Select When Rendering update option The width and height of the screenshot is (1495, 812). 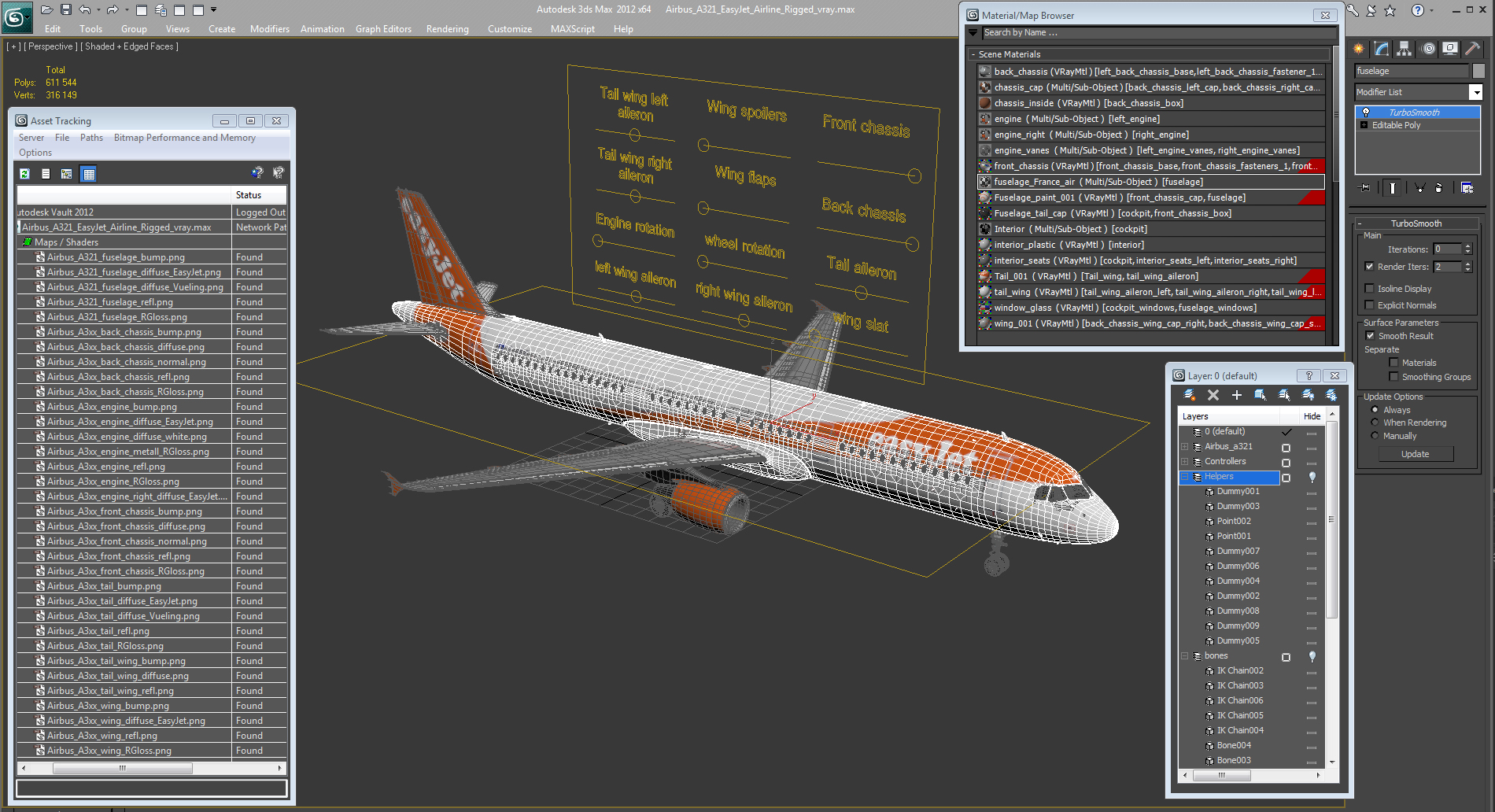coord(1375,423)
